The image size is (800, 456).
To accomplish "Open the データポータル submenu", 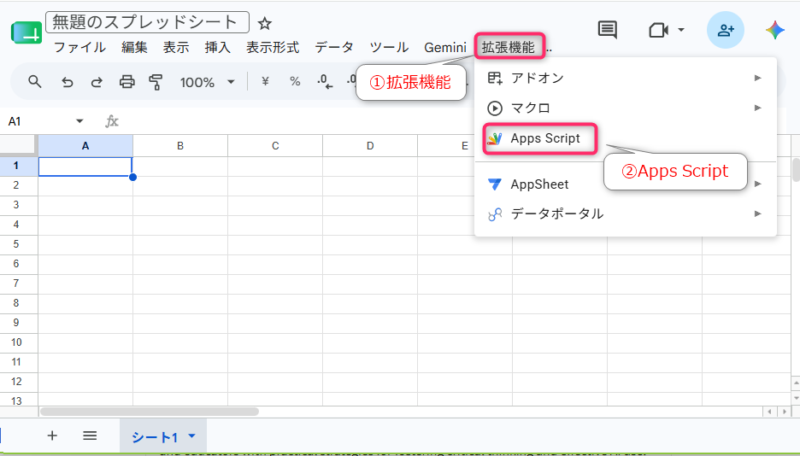I will pyautogui.click(x=625, y=214).
